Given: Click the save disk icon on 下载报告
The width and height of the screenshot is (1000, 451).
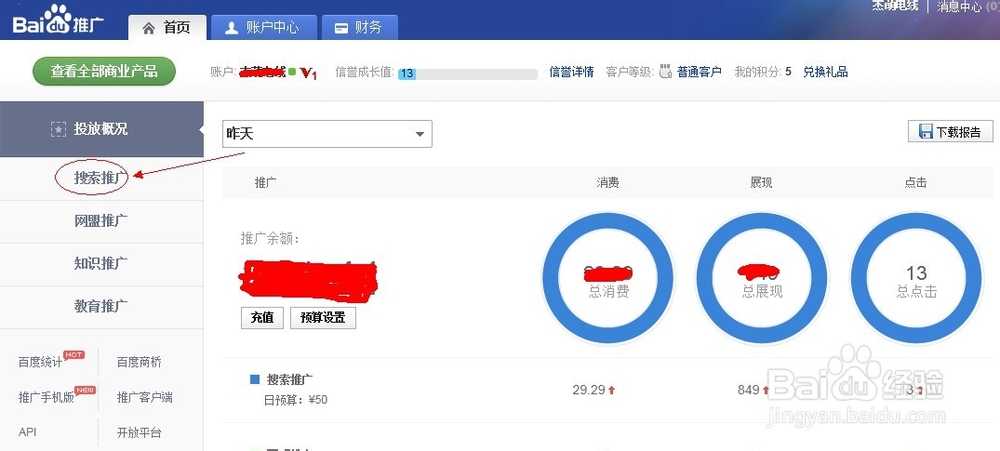Looking at the screenshot, I should (925, 131).
